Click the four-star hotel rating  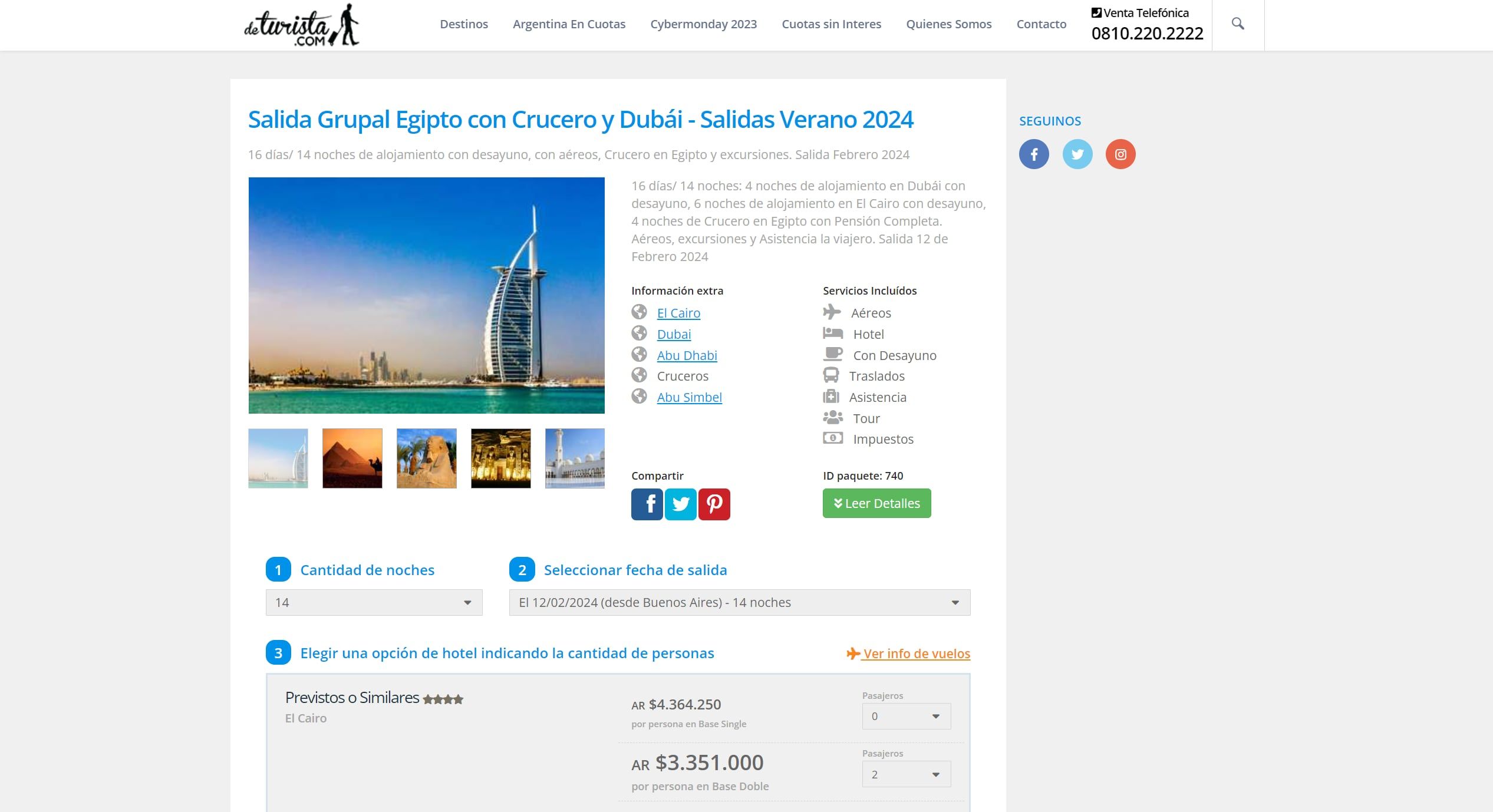click(x=443, y=699)
